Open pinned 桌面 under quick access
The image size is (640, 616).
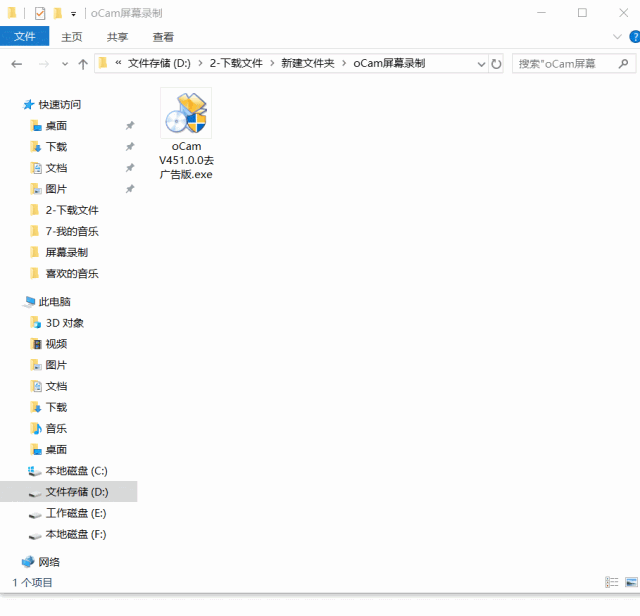[56, 126]
